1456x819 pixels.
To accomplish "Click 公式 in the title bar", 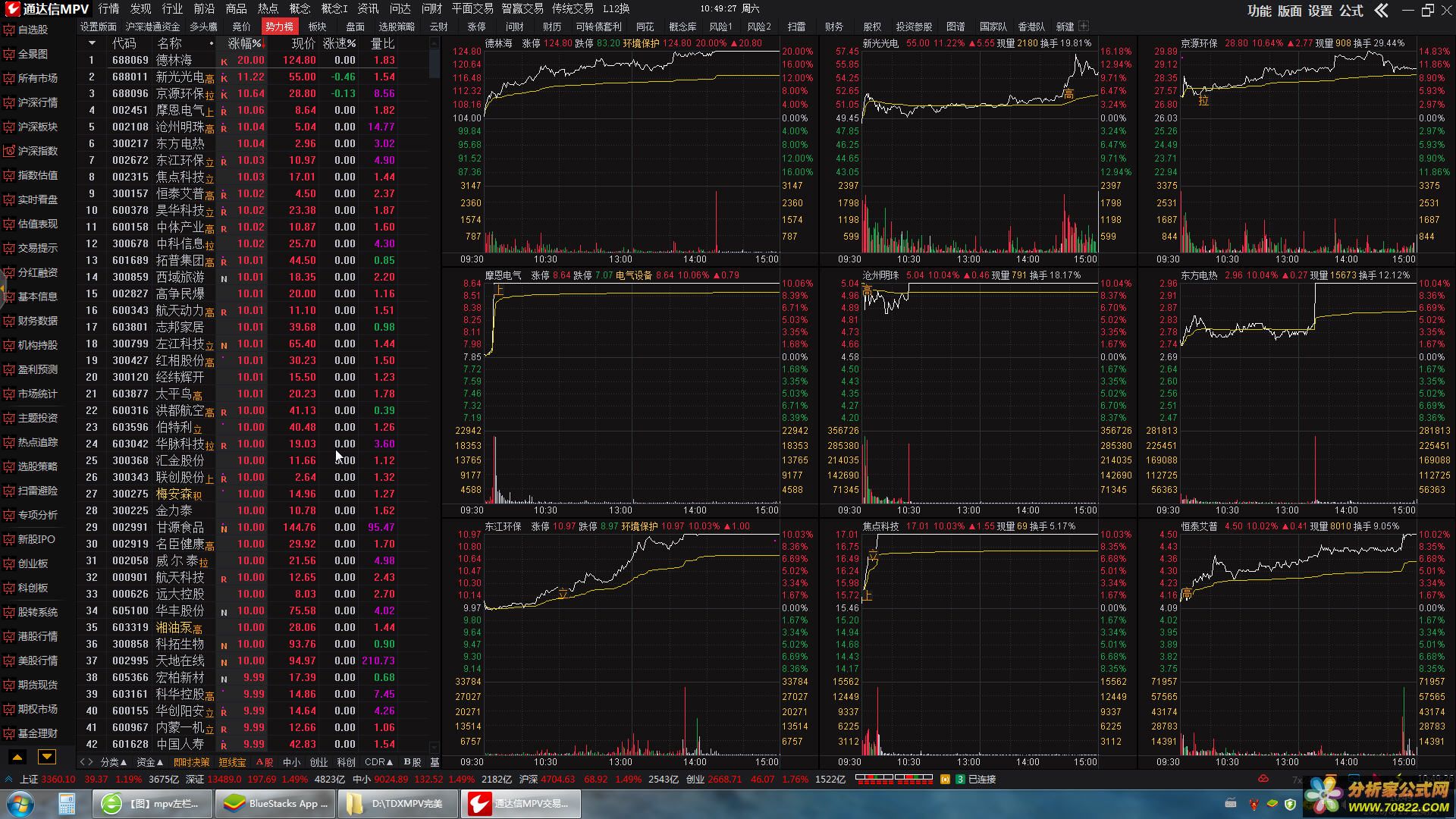I will pos(1351,11).
